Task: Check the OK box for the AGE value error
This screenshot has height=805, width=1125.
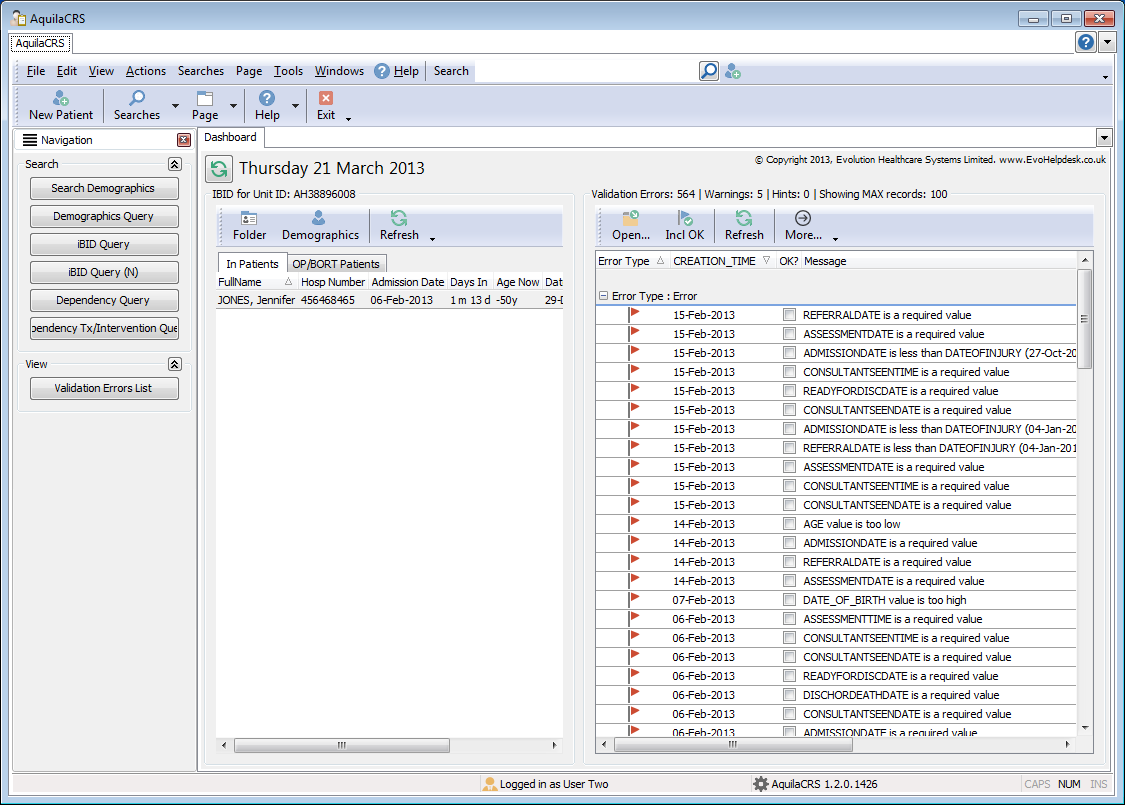Action: (789, 523)
